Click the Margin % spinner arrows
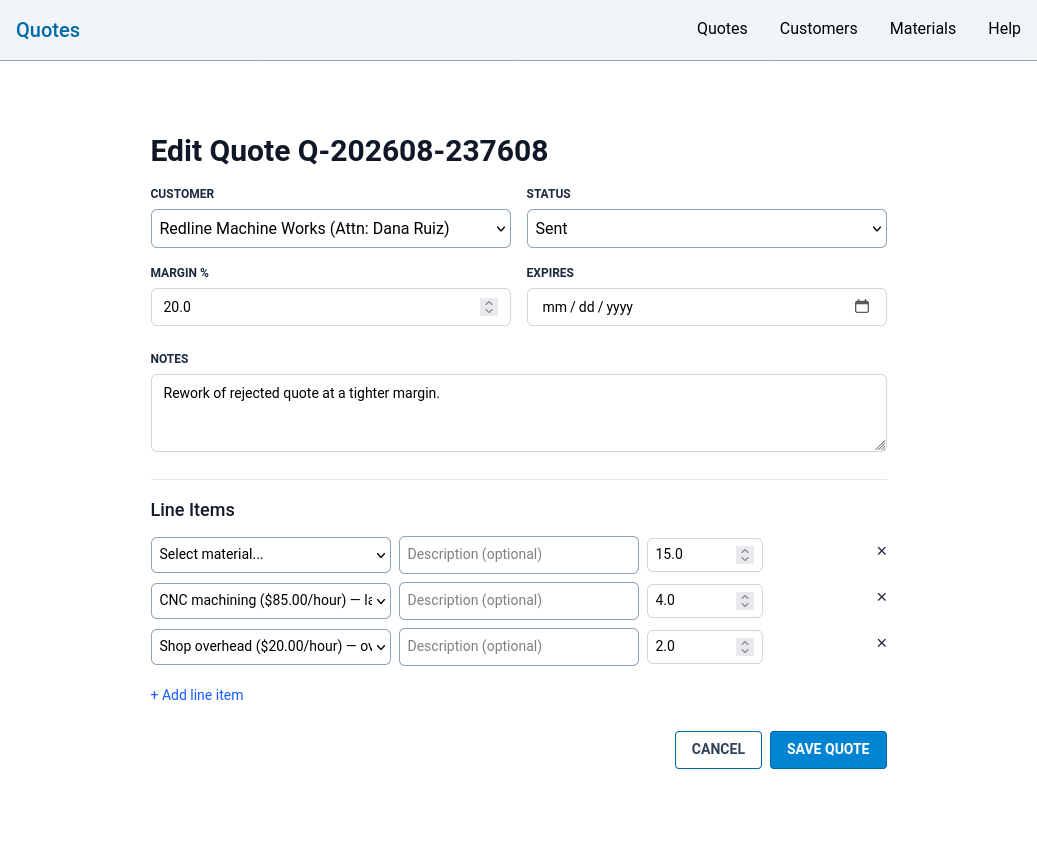This screenshot has width=1037, height=842. [489, 307]
